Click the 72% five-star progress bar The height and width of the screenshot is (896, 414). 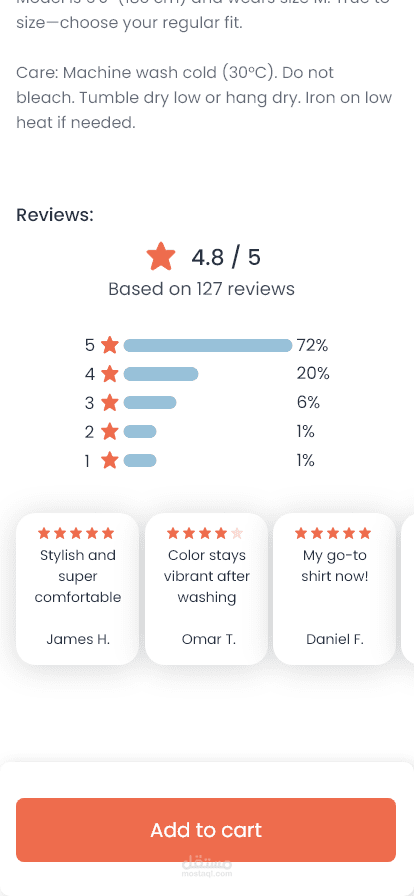(208, 345)
